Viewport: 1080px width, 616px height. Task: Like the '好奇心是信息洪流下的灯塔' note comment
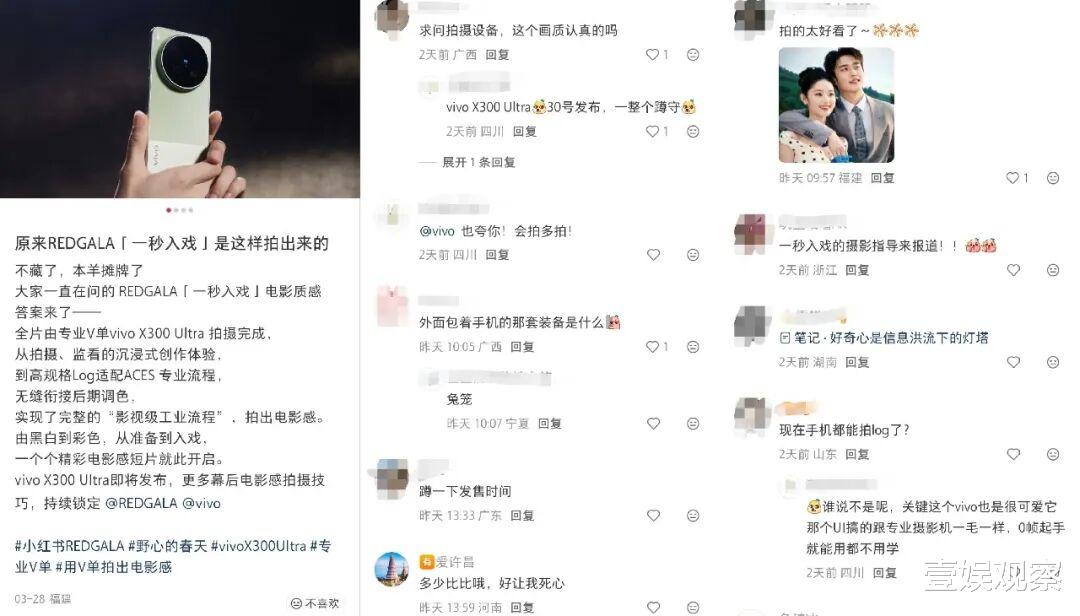(1013, 362)
